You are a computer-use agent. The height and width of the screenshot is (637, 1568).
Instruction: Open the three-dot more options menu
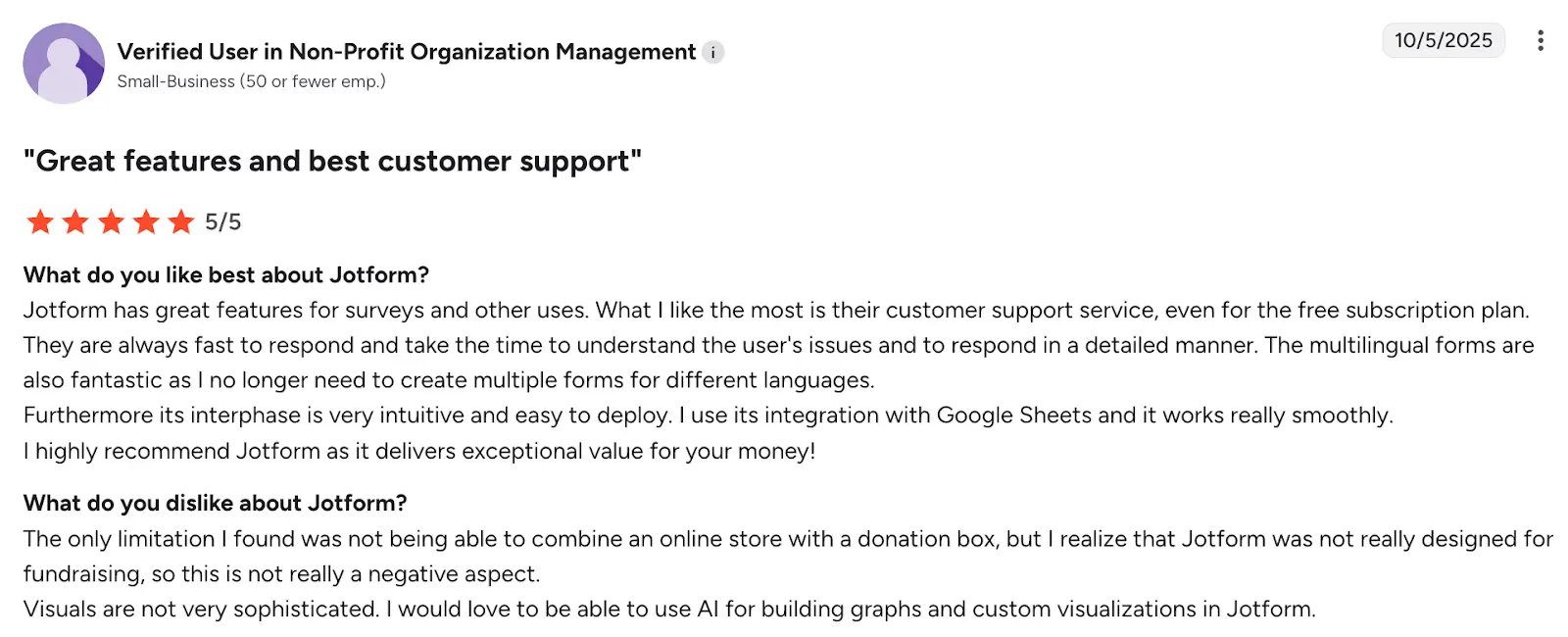pyautogui.click(x=1541, y=40)
